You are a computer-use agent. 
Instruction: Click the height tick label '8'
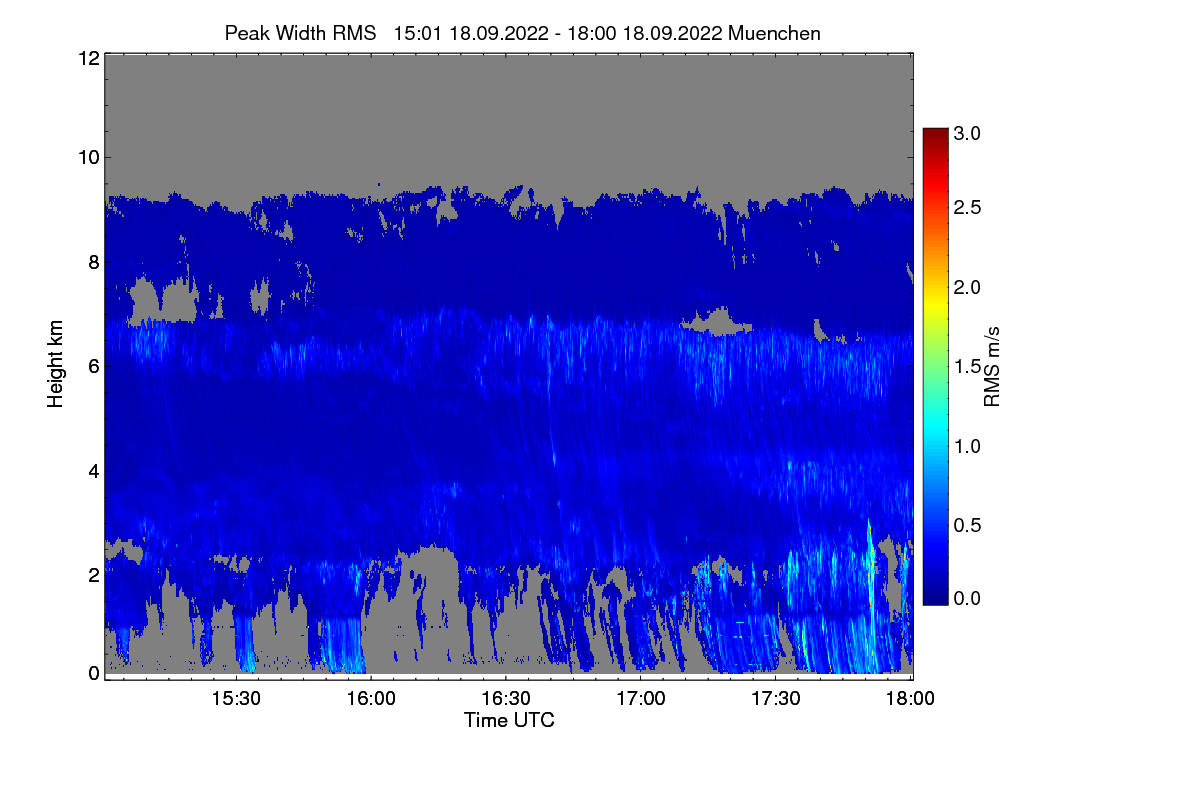[x=93, y=262]
